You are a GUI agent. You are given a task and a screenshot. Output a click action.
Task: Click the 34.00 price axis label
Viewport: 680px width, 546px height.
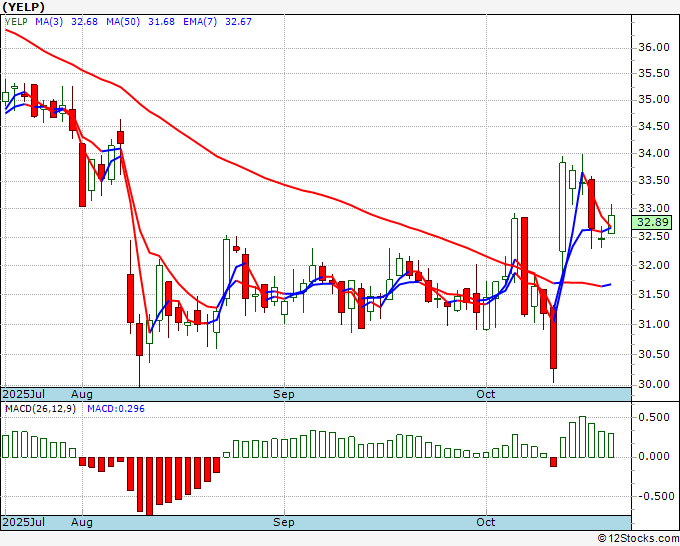pos(654,153)
